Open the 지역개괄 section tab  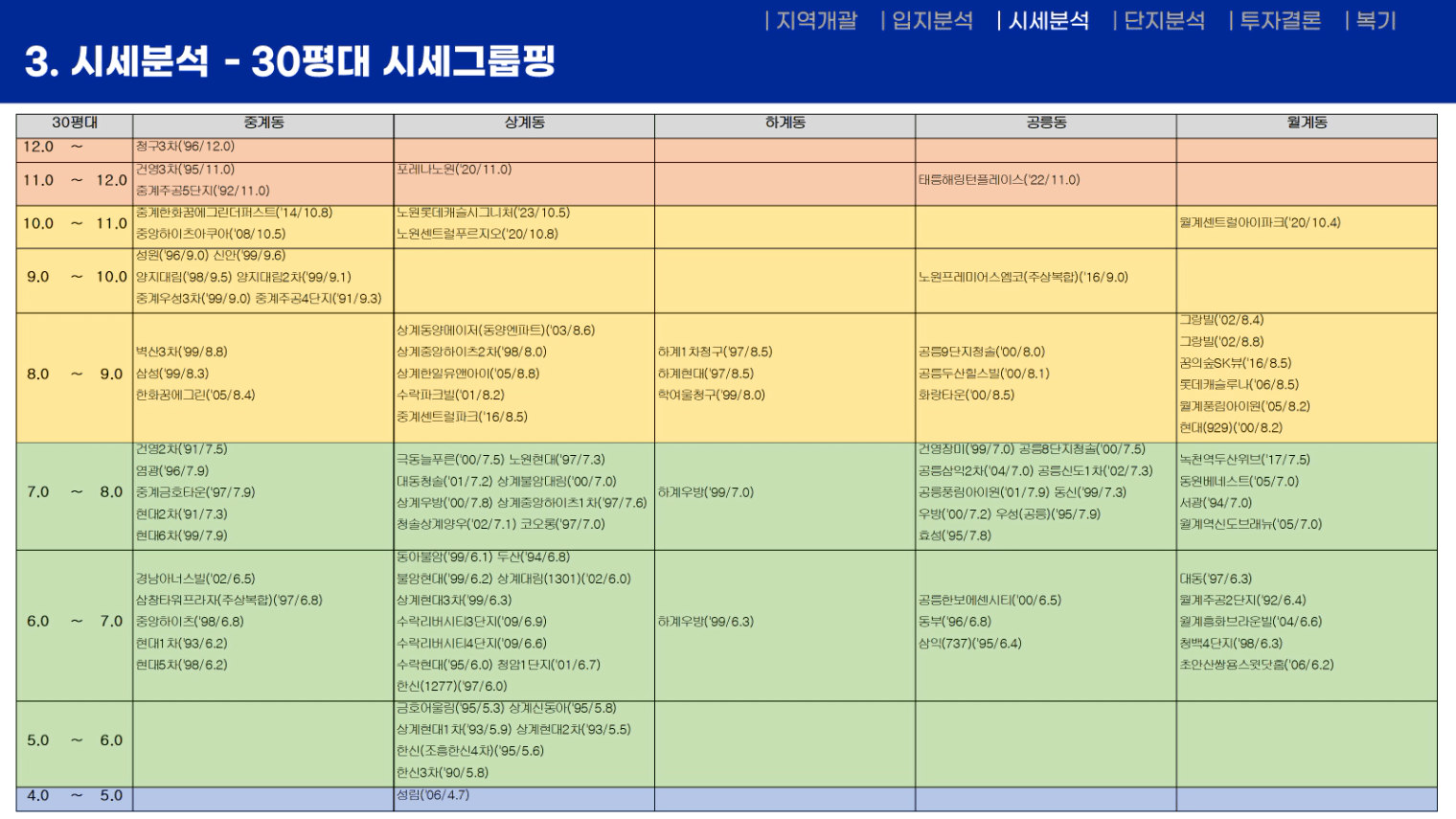(x=816, y=21)
